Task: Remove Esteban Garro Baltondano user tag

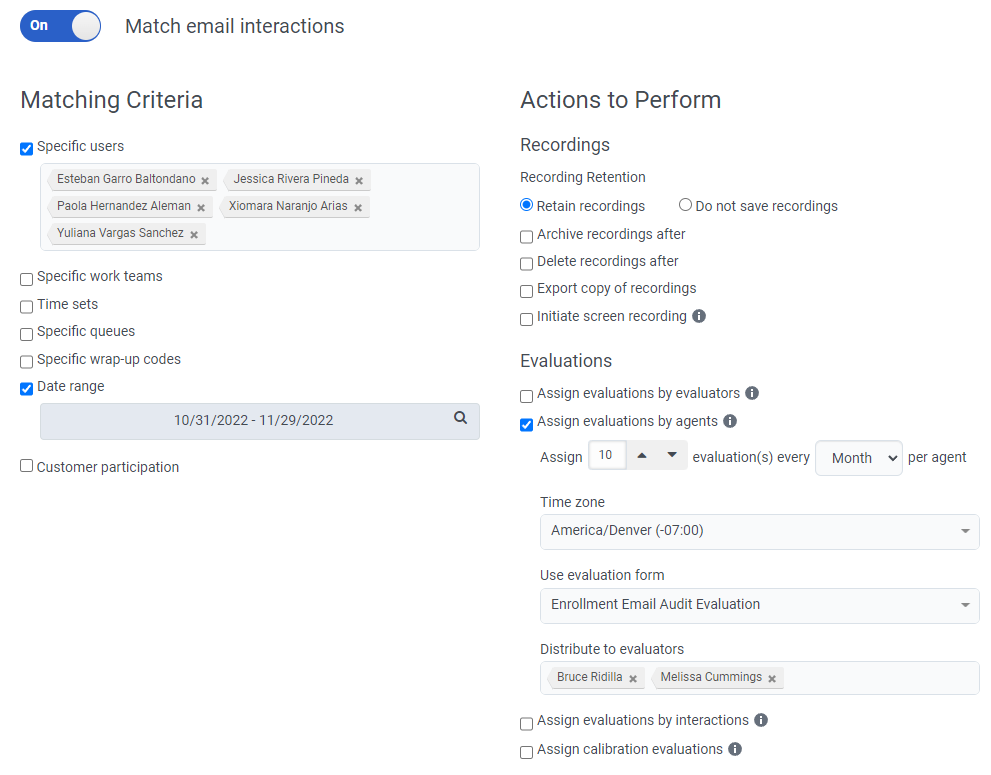Action: pyautogui.click(x=205, y=181)
